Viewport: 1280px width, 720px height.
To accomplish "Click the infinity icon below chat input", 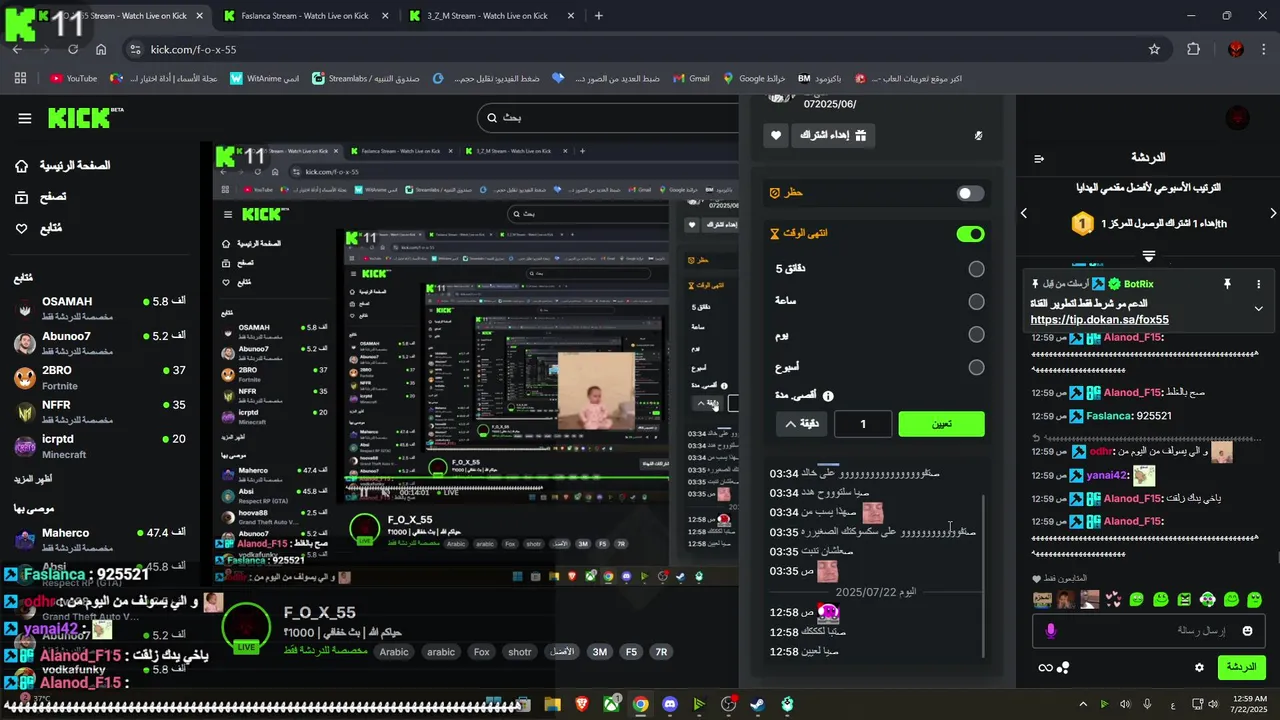I will pyautogui.click(x=1045, y=668).
